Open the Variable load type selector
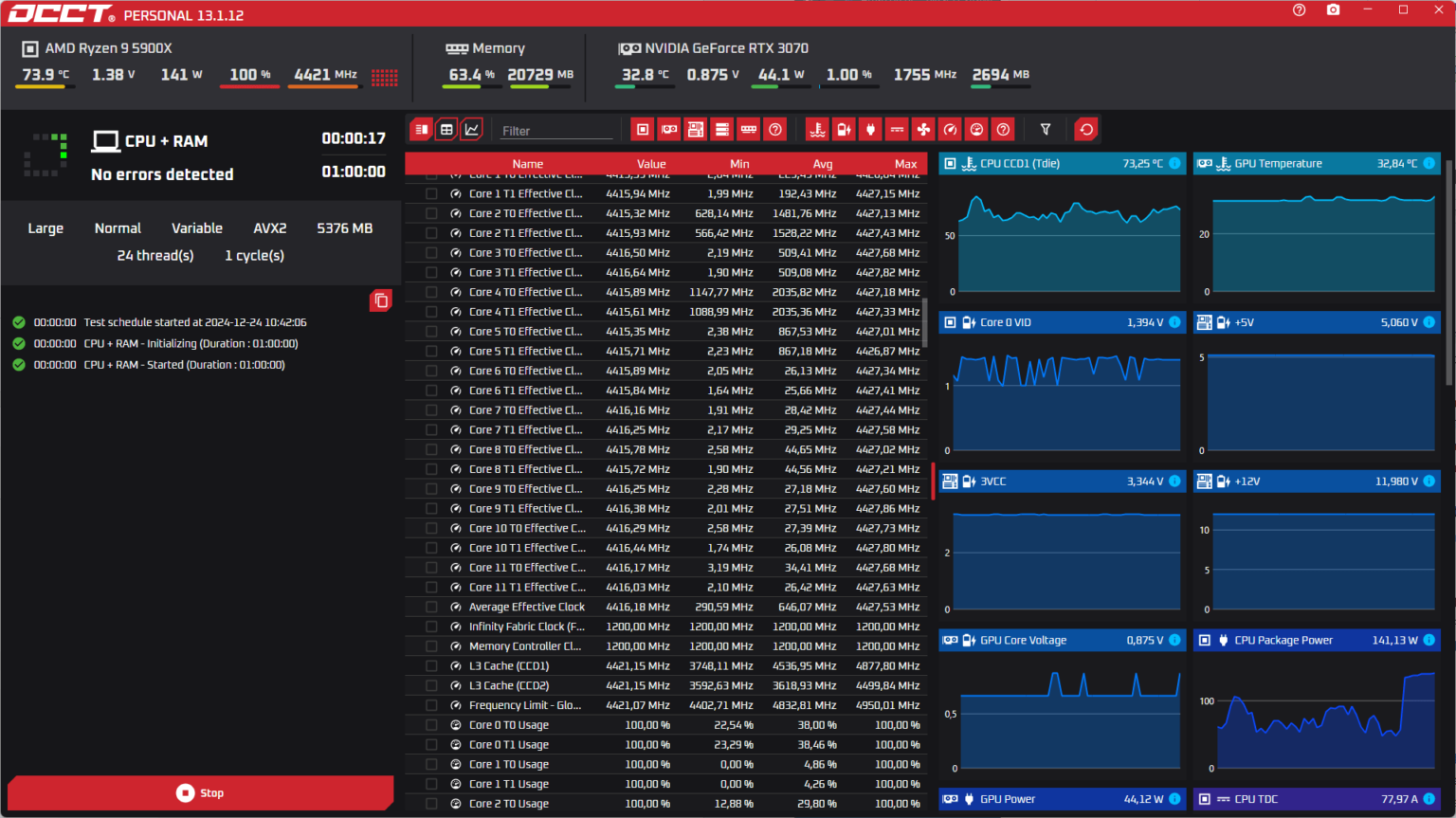Screen dimensions: 1456x818 (196, 227)
